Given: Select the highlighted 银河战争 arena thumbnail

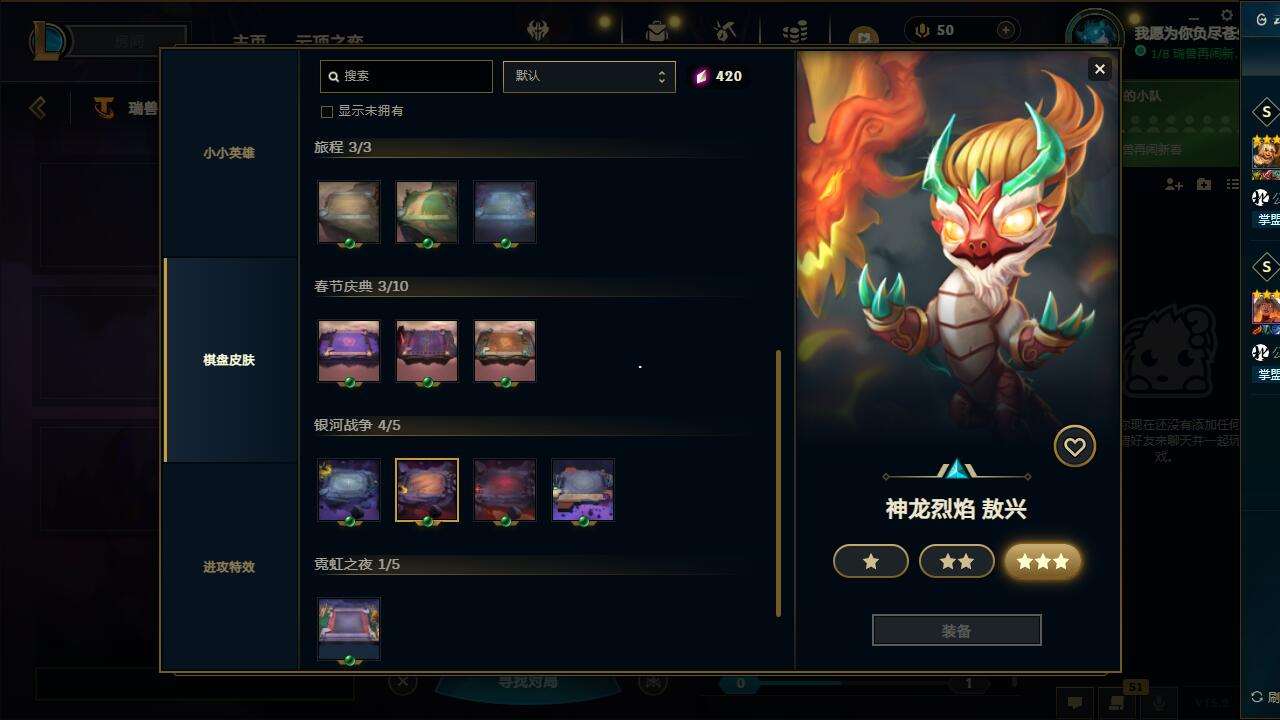Looking at the screenshot, I should click(x=427, y=490).
